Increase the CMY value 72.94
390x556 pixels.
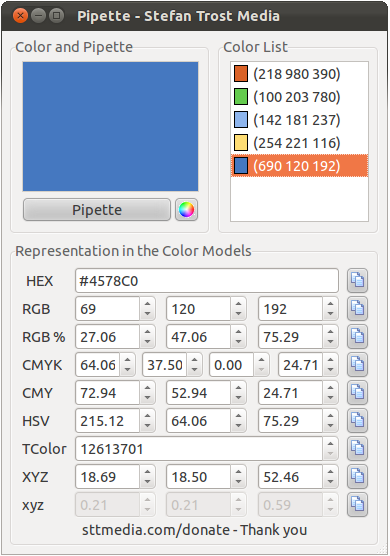point(147,388)
